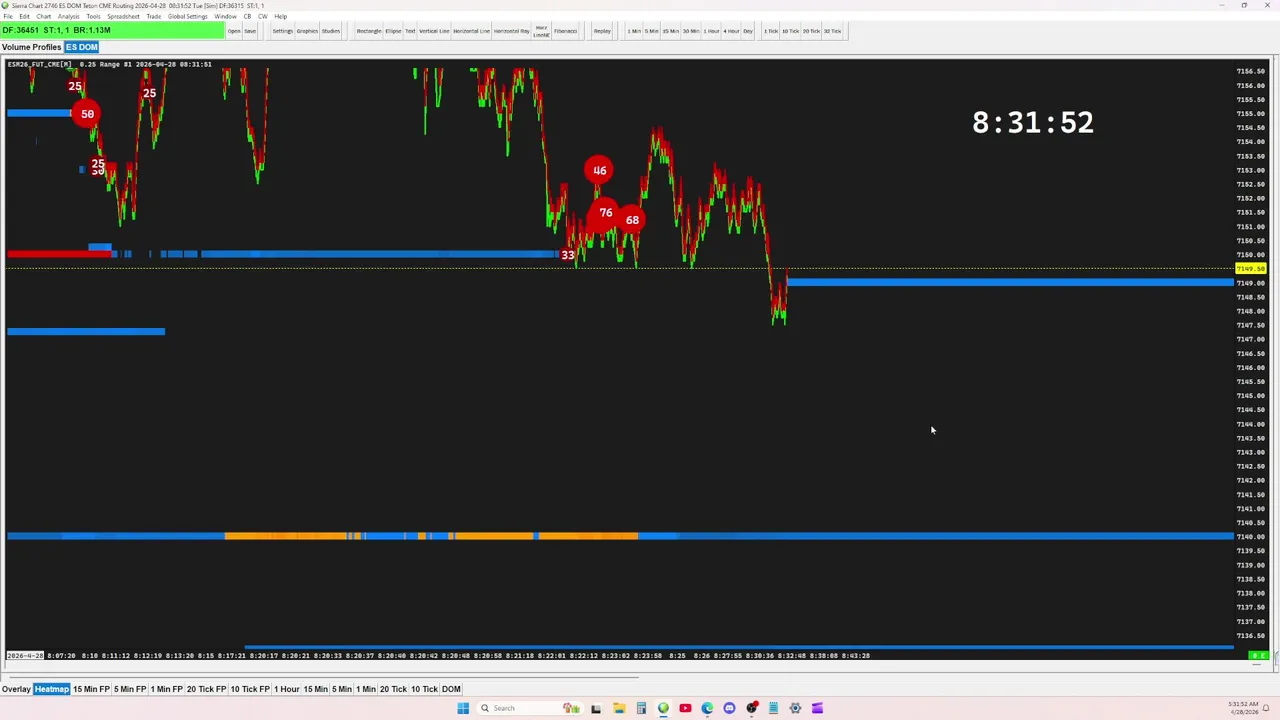Open the Trade menu

153,16
